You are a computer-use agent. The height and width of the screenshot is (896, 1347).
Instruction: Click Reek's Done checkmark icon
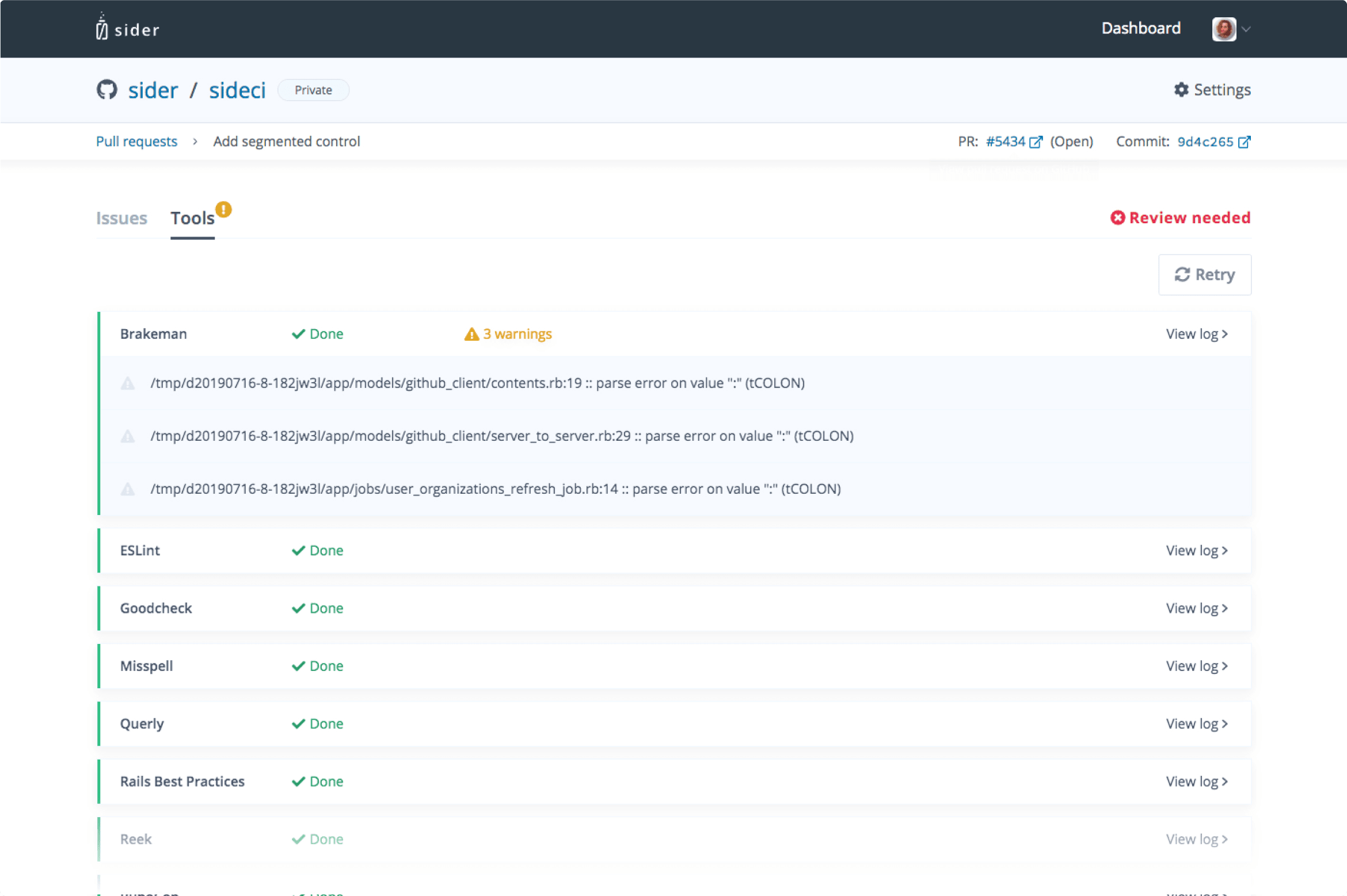(x=298, y=839)
